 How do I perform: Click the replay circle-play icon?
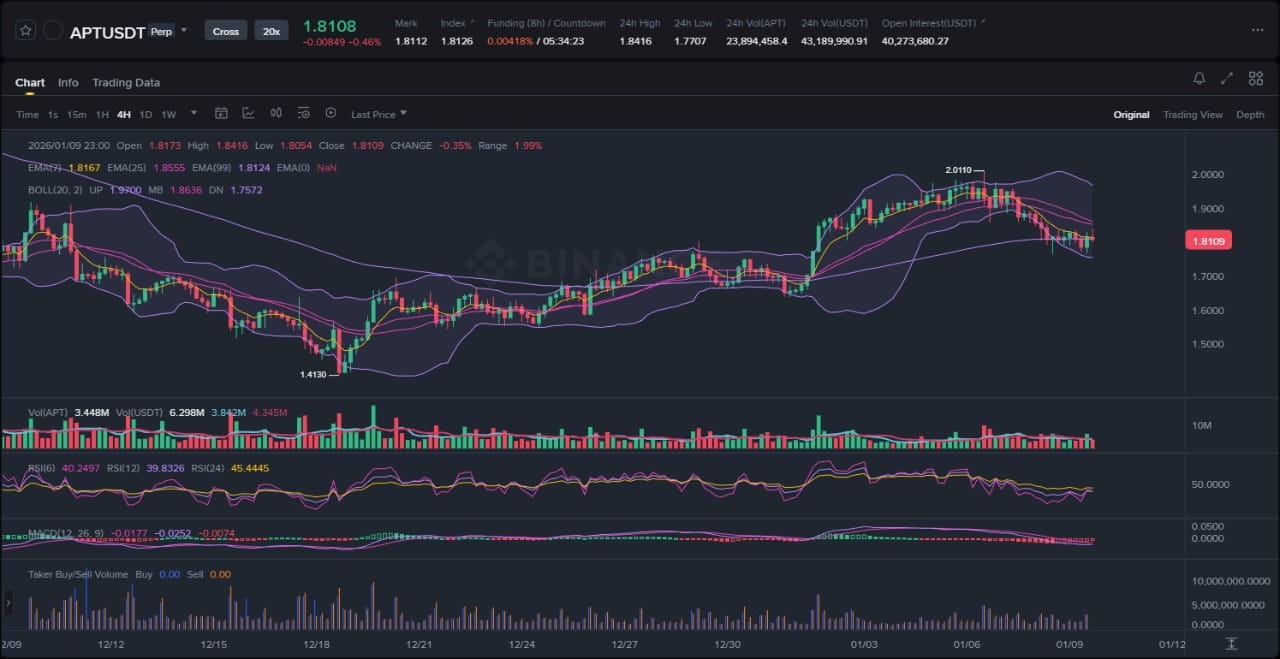point(331,113)
